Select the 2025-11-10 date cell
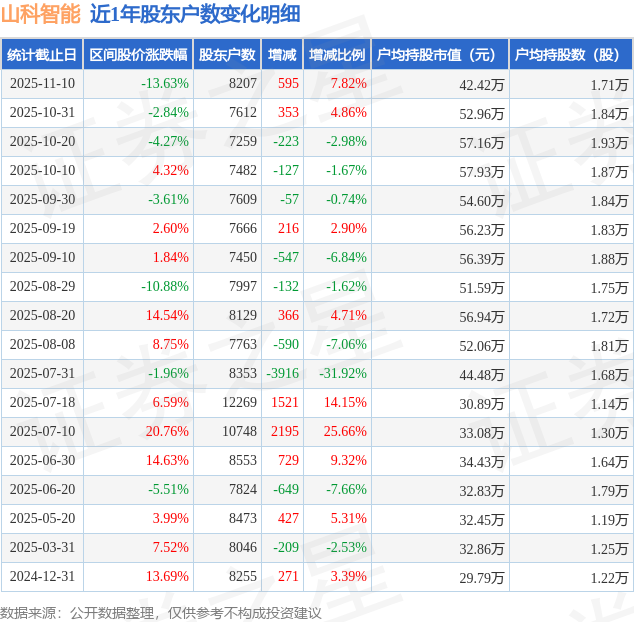The width and height of the screenshot is (634, 622). (42, 84)
